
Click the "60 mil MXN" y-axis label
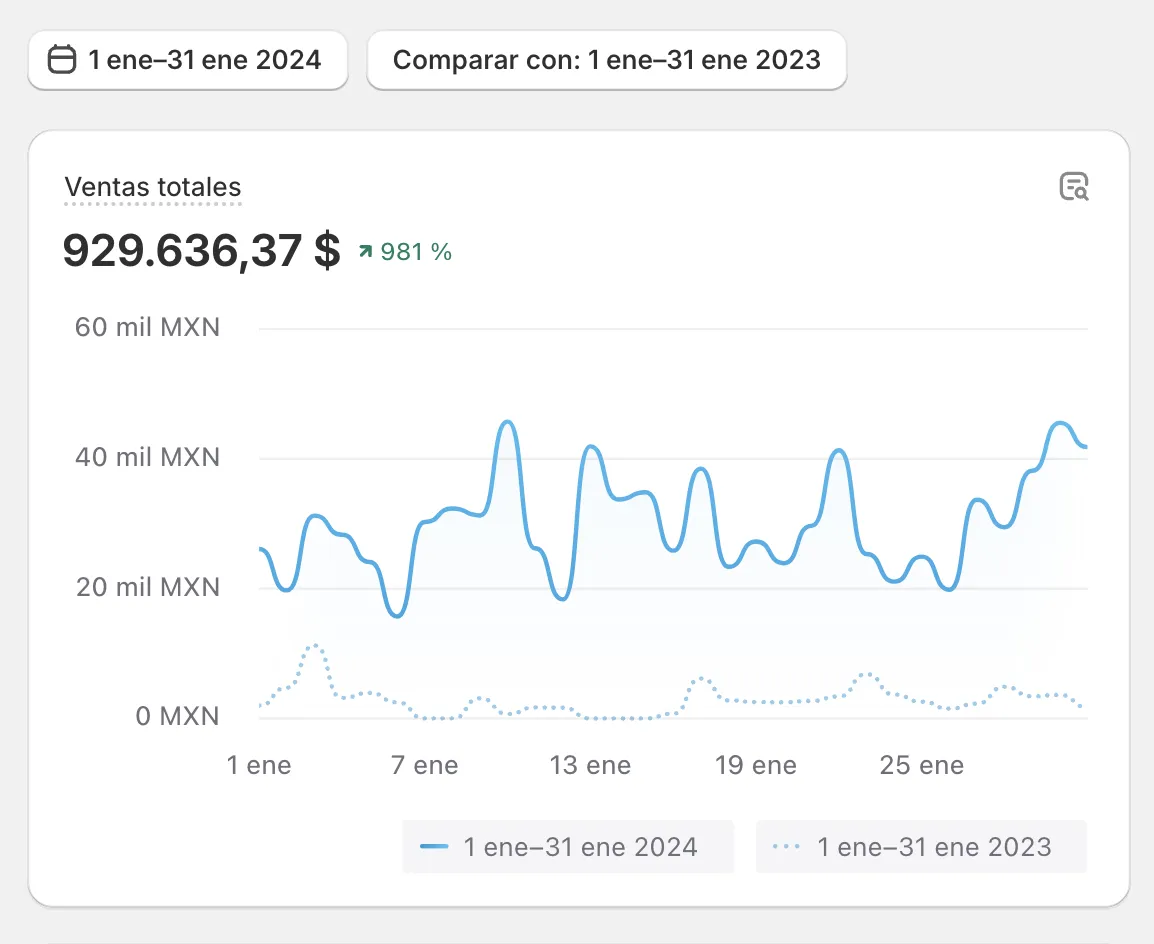[x=147, y=327]
